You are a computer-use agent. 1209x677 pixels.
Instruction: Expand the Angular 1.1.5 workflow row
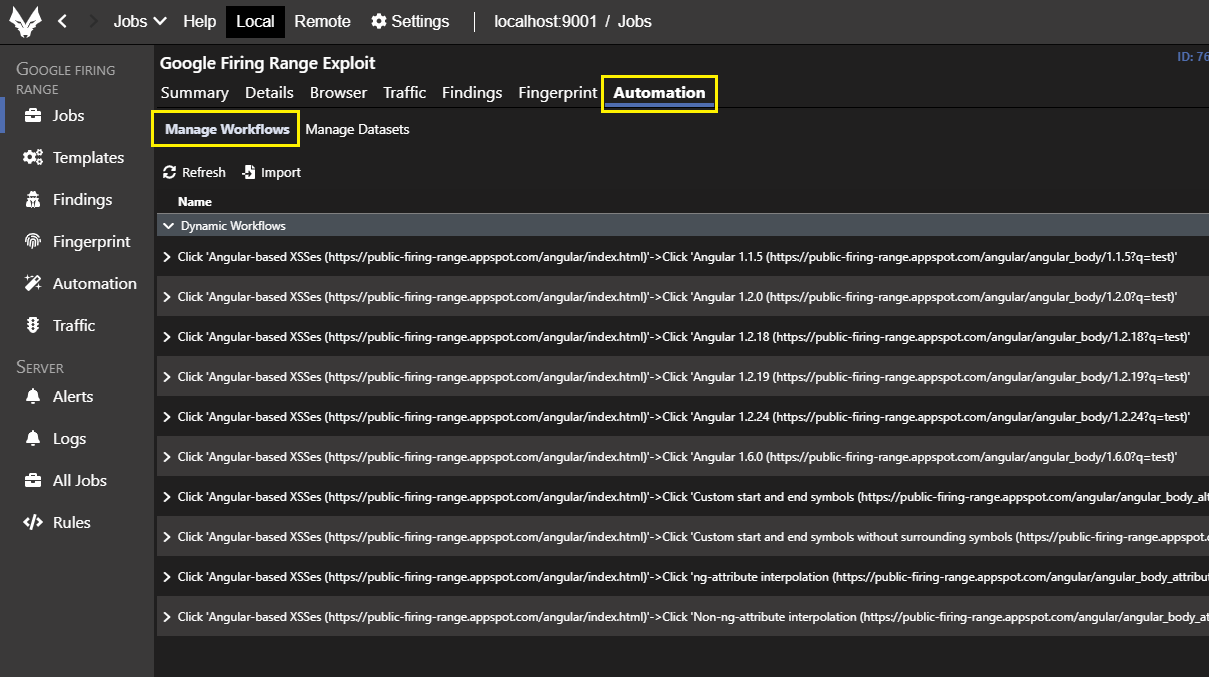point(167,257)
